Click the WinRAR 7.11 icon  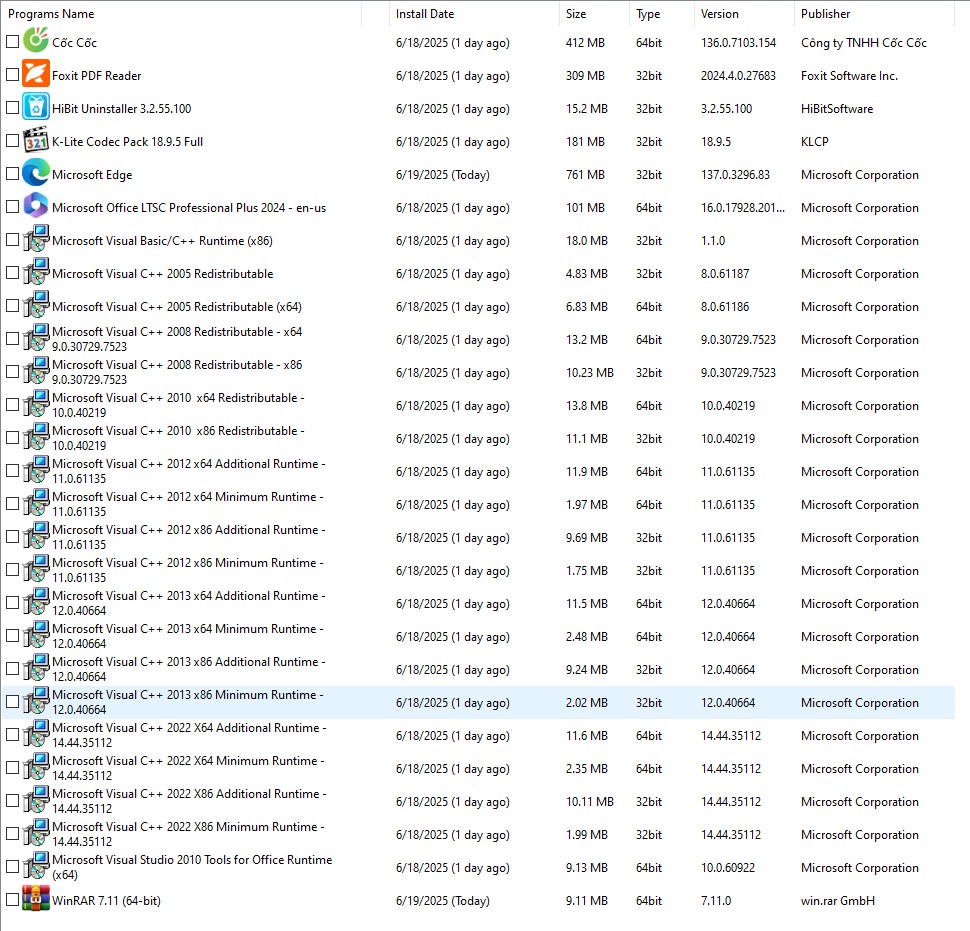click(x=36, y=899)
